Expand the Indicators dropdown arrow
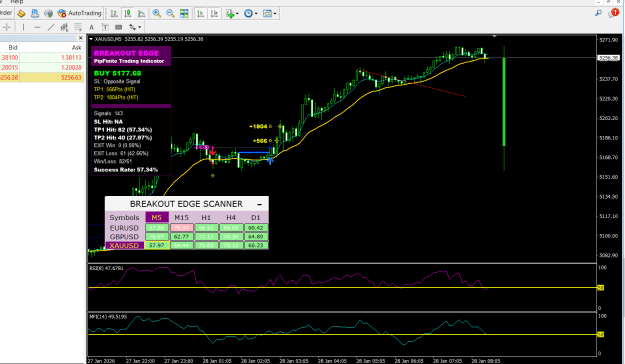 (x=237, y=14)
